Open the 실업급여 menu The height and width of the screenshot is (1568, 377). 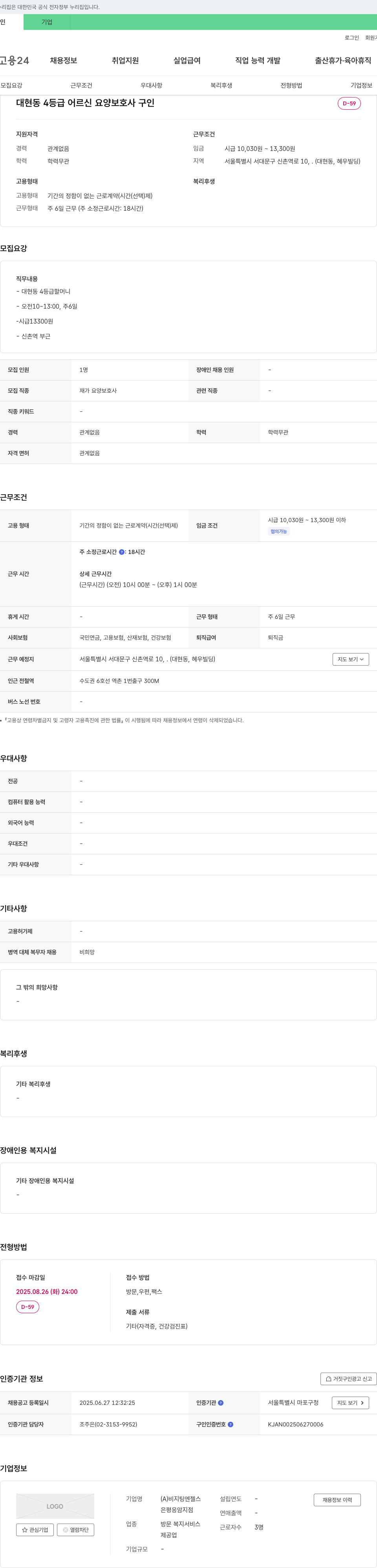click(187, 60)
